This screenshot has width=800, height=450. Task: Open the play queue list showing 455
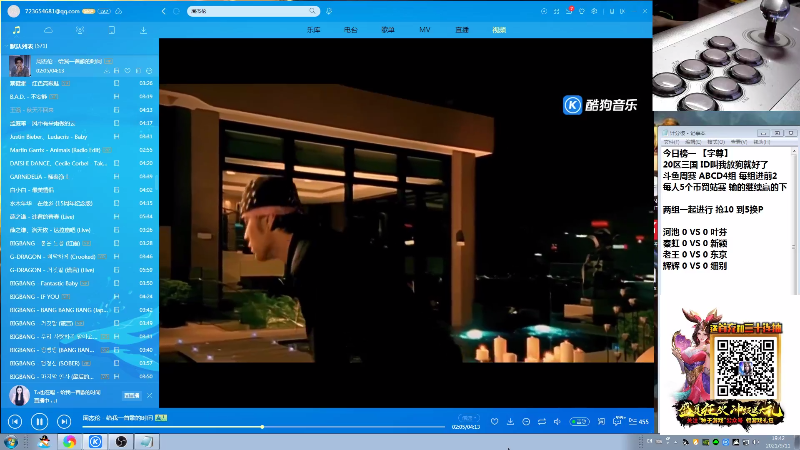(x=638, y=421)
